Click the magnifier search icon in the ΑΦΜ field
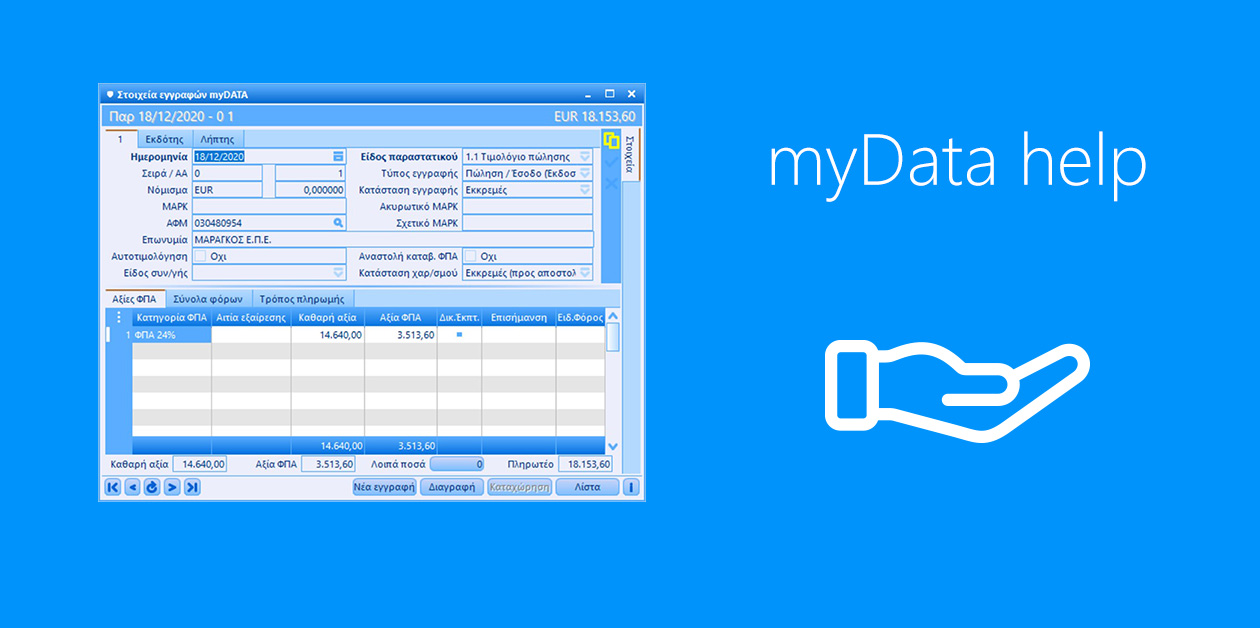This screenshot has width=1260, height=628. coord(338,223)
